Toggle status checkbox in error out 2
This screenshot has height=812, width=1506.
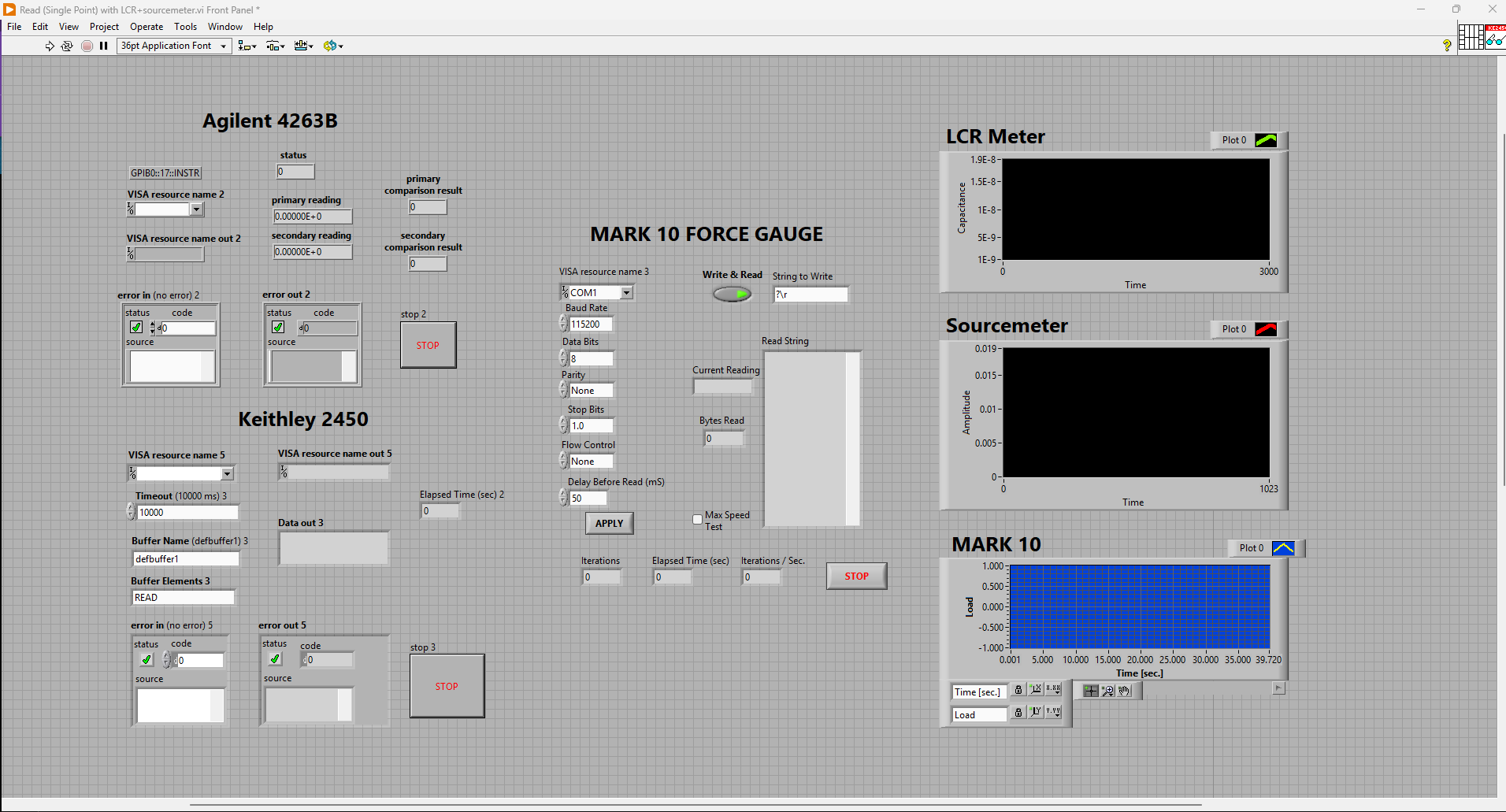(278, 327)
